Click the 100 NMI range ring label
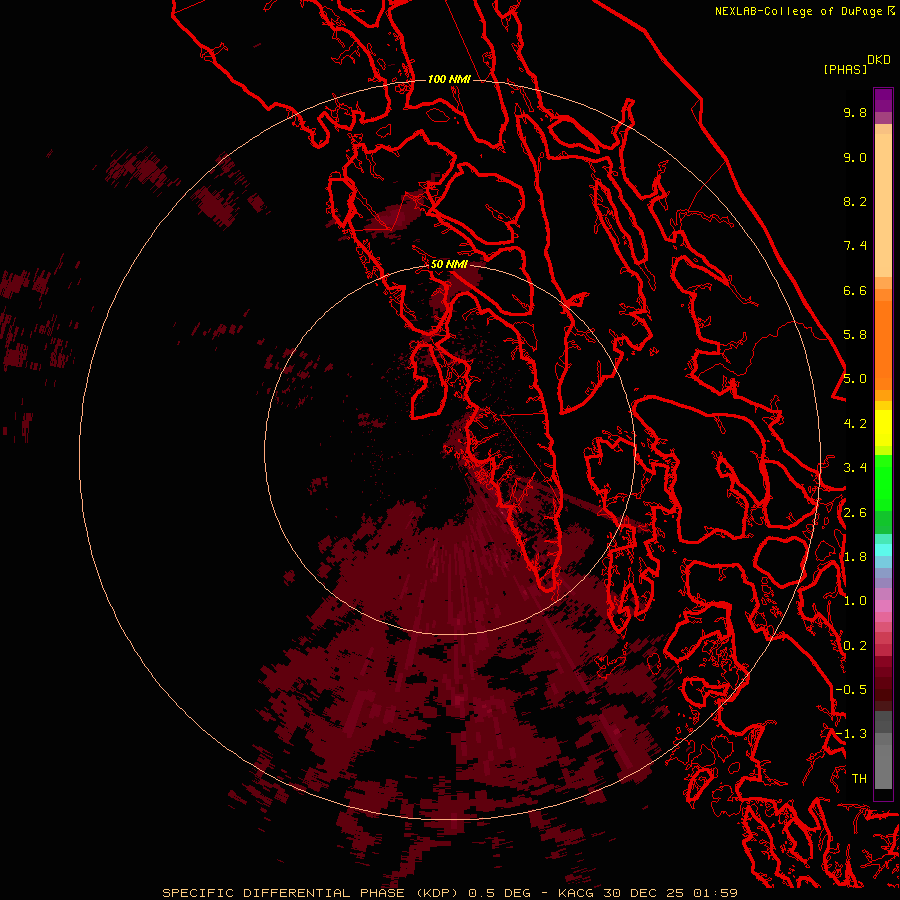Image resolution: width=900 pixels, height=900 pixels. (x=449, y=79)
